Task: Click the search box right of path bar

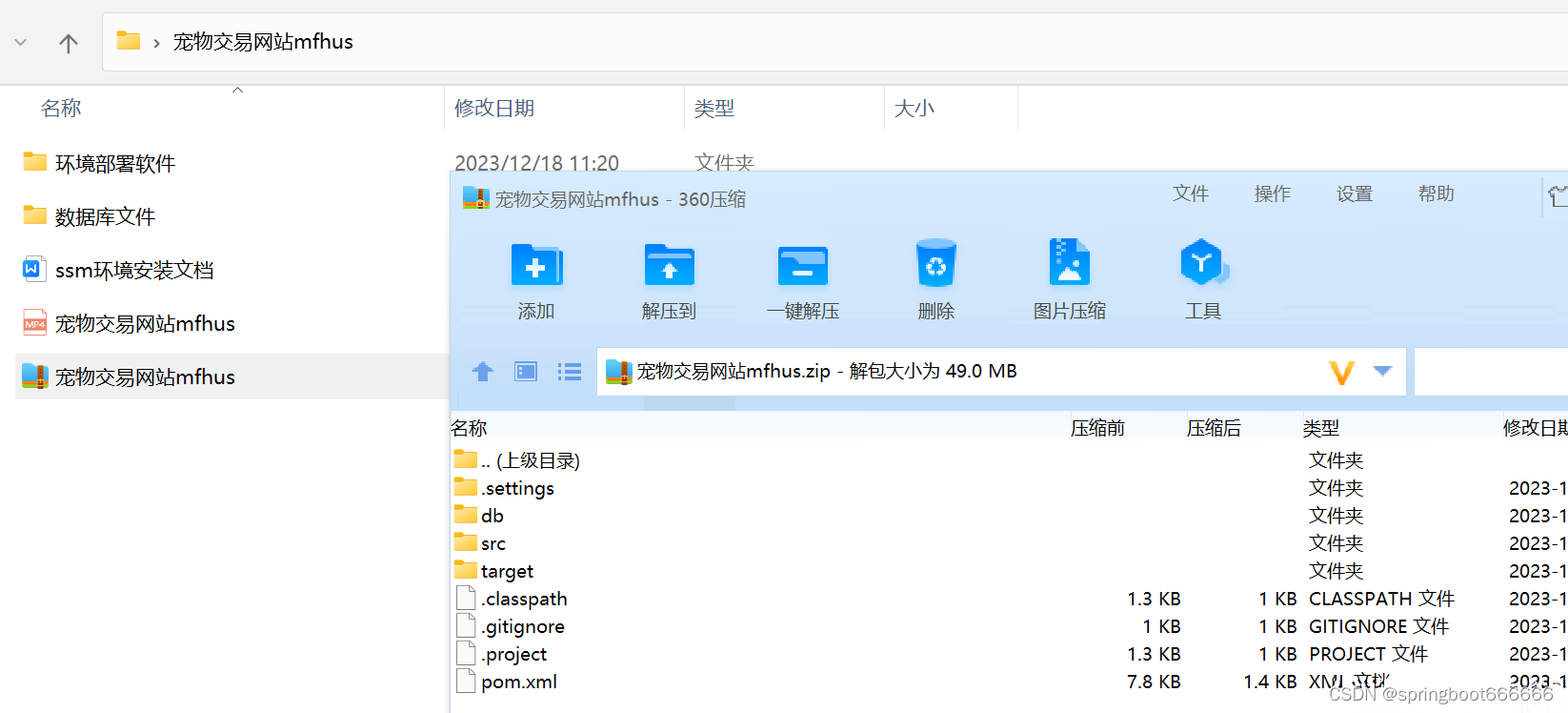Action: click(1491, 371)
